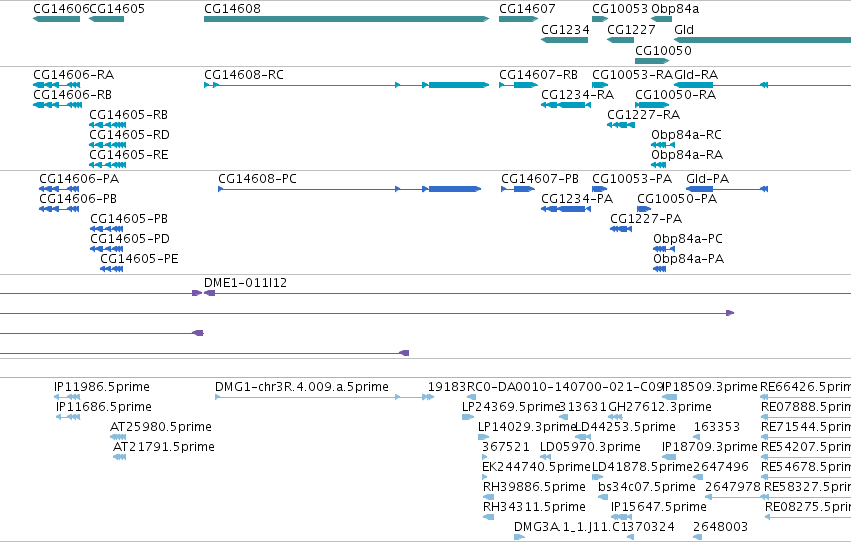Click the CG1227 gene label
851x542 pixels.
(631, 29)
